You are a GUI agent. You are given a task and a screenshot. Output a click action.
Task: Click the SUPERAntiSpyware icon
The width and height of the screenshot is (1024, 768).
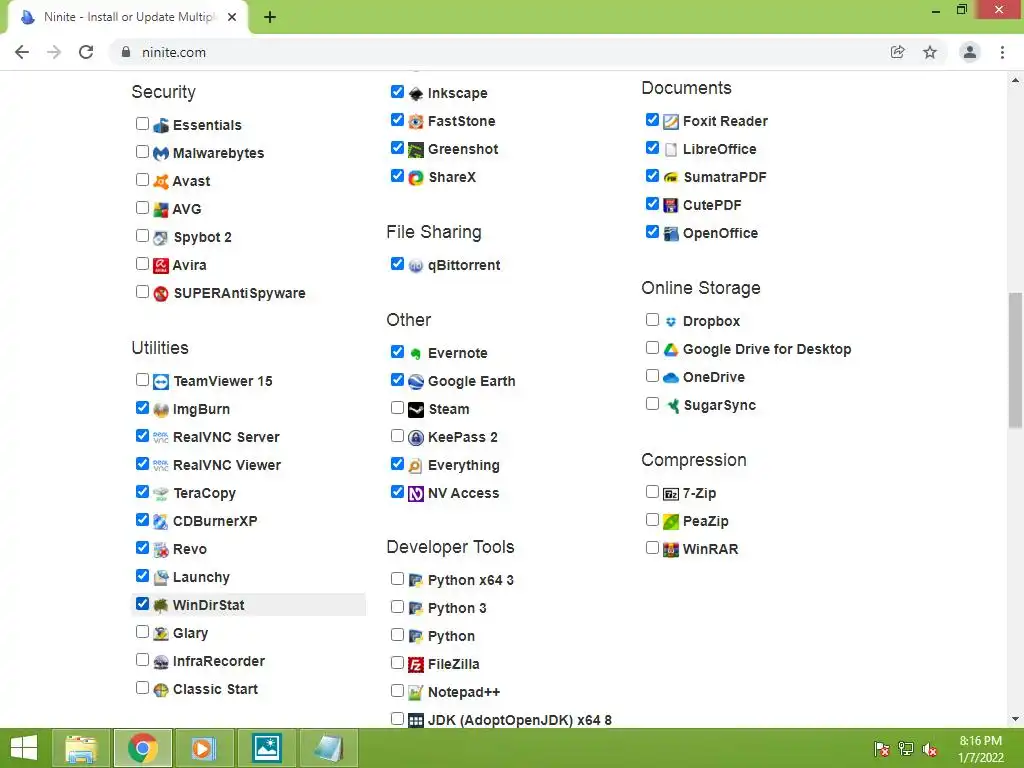161,294
